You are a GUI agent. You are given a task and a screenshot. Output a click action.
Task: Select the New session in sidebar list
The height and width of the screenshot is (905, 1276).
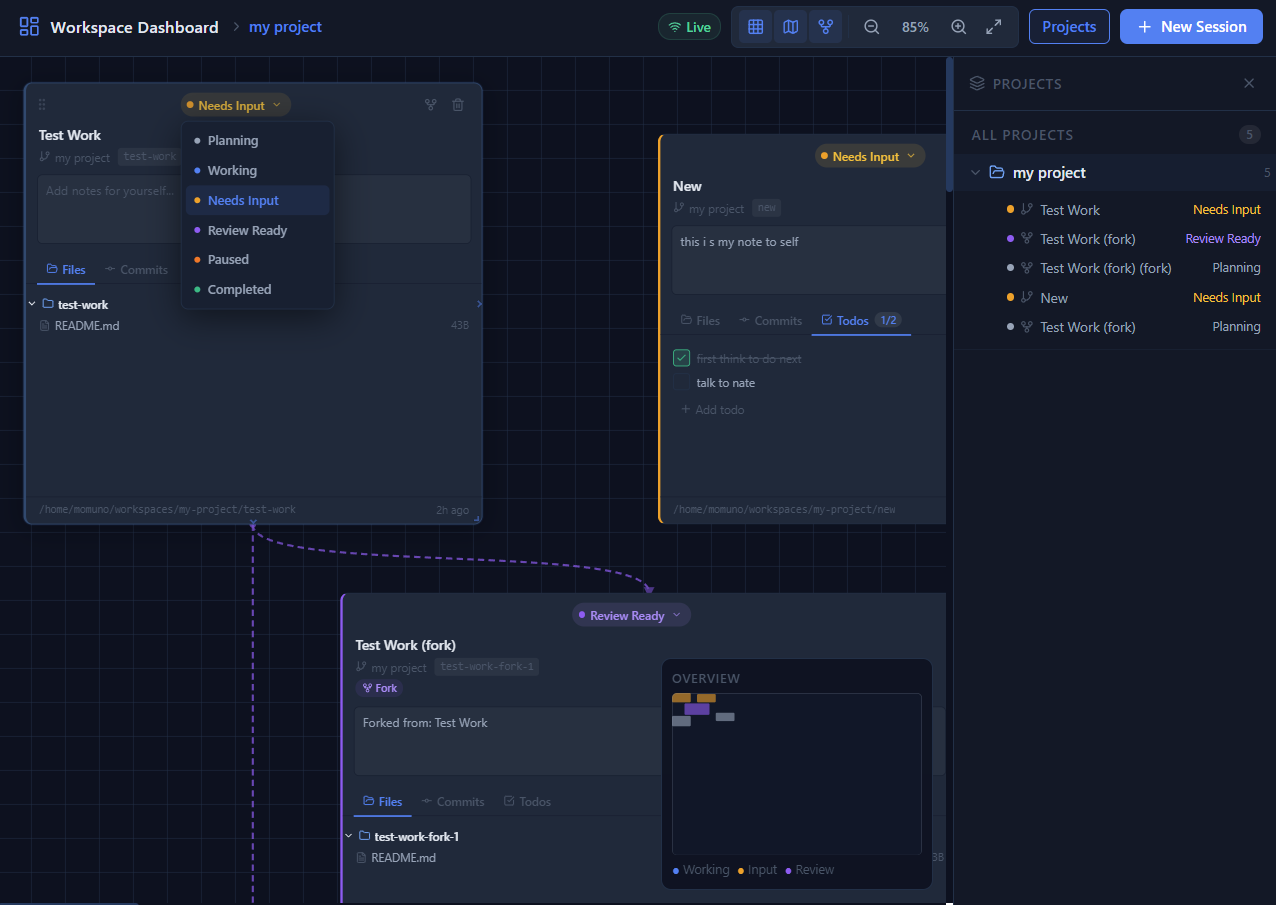(x=1115, y=298)
